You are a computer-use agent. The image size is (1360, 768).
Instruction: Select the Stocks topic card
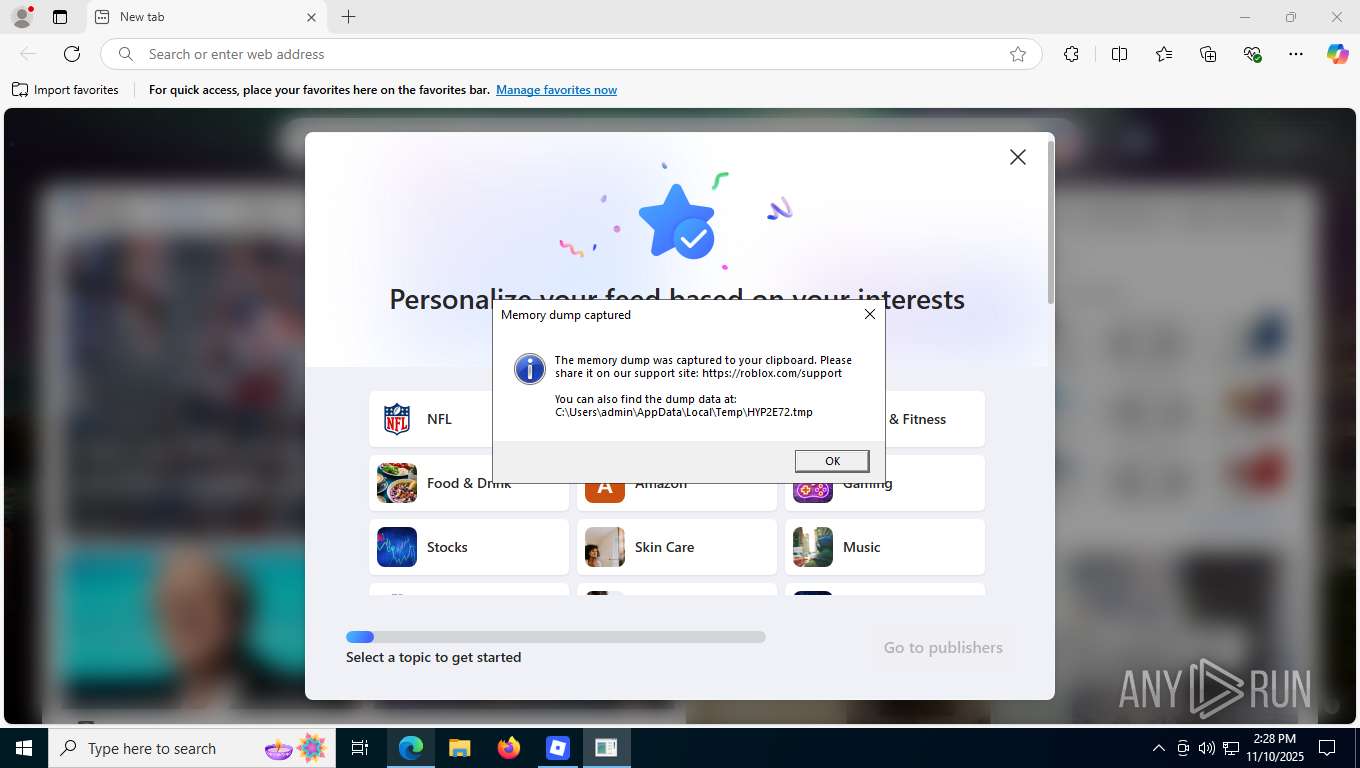point(469,547)
